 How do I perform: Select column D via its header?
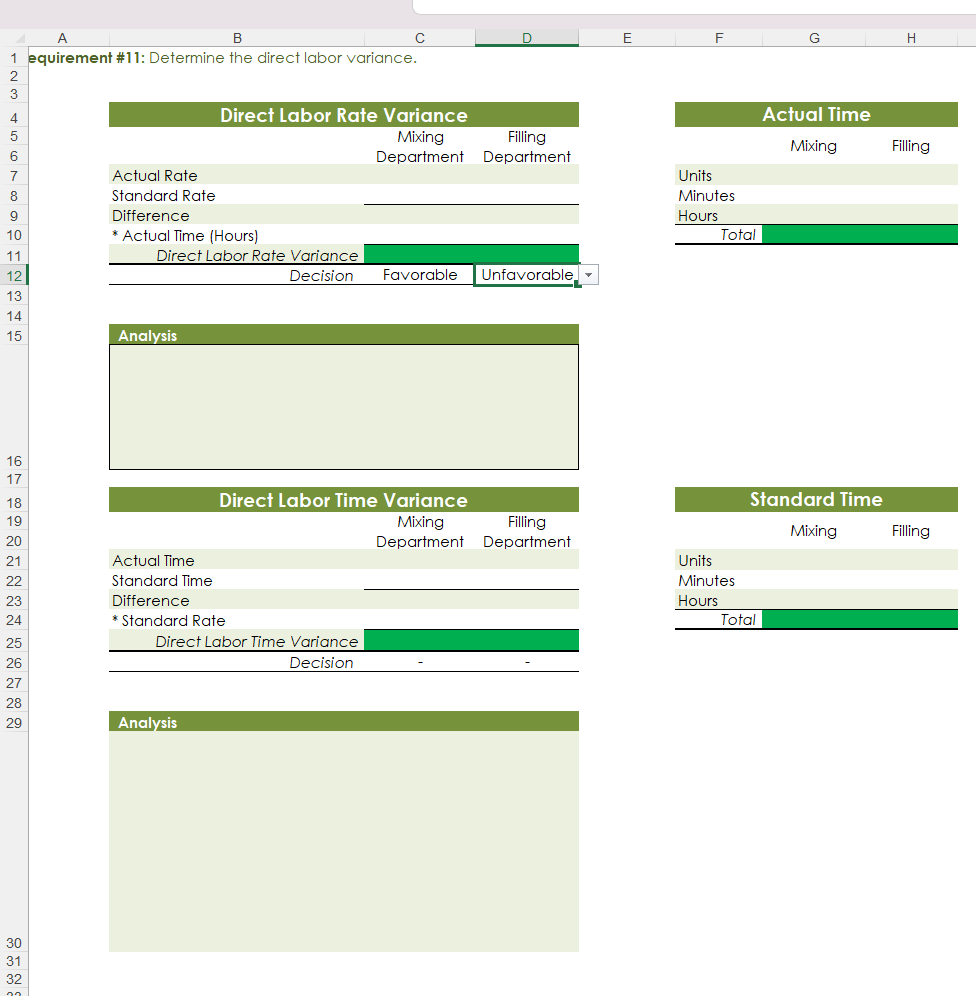[526, 37]
